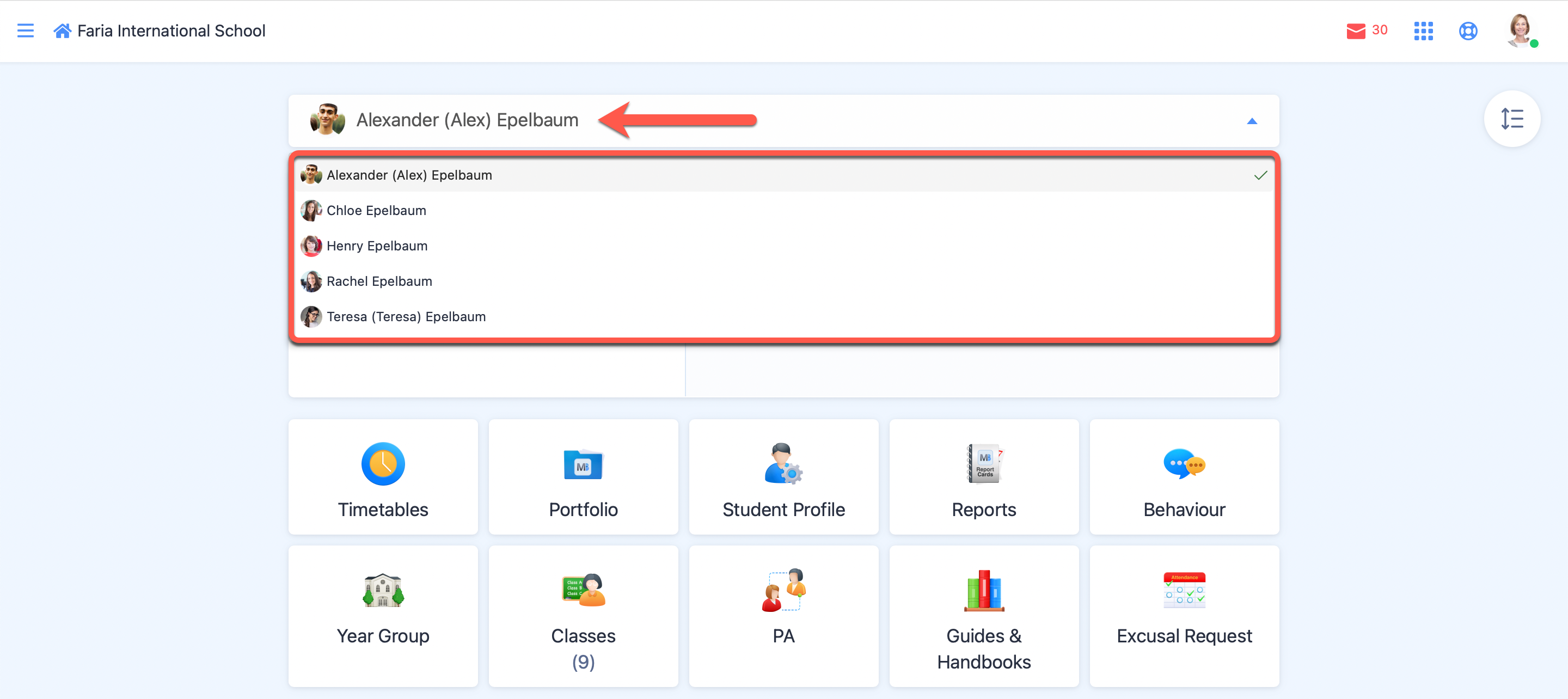
Task: Open the Portfolio folder icon
Action: (583, 464)
